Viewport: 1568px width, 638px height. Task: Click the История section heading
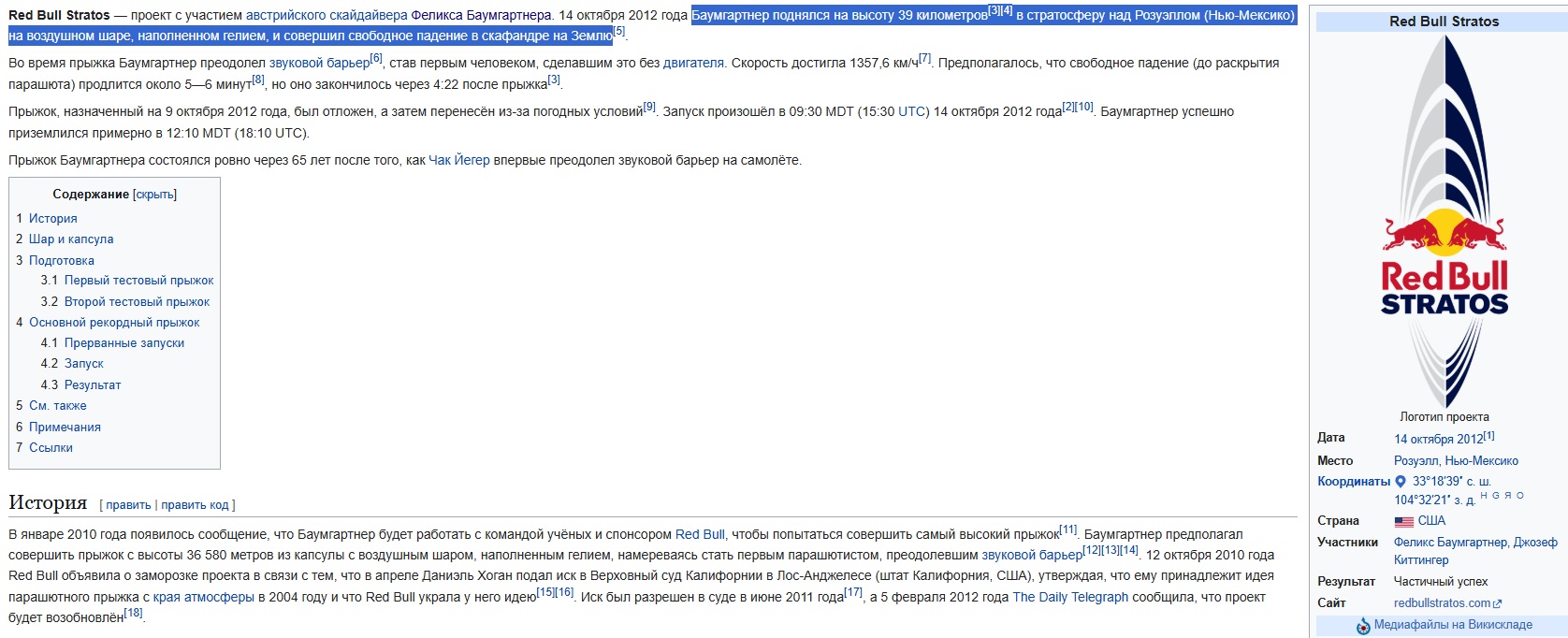click(48, 503)
